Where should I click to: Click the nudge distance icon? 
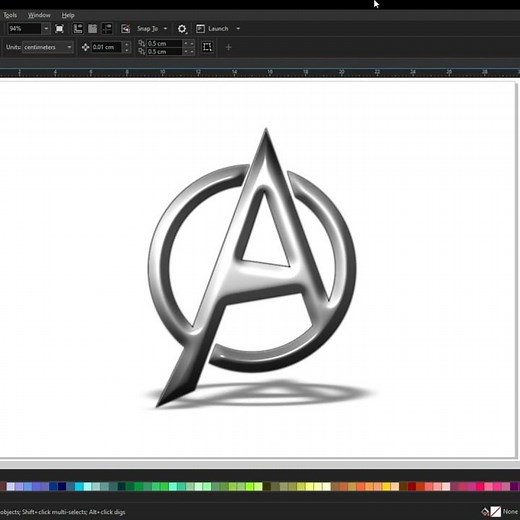coord(85,47)
